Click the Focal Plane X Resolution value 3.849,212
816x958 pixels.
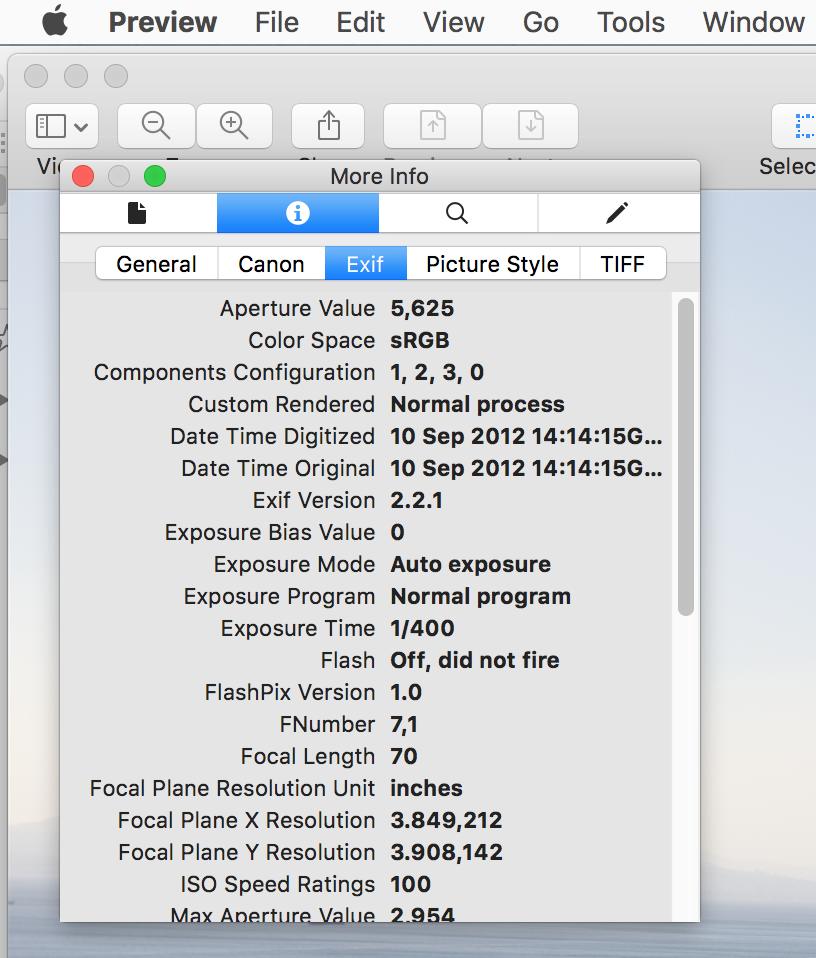pyautogui.click(x=446, y=821)
